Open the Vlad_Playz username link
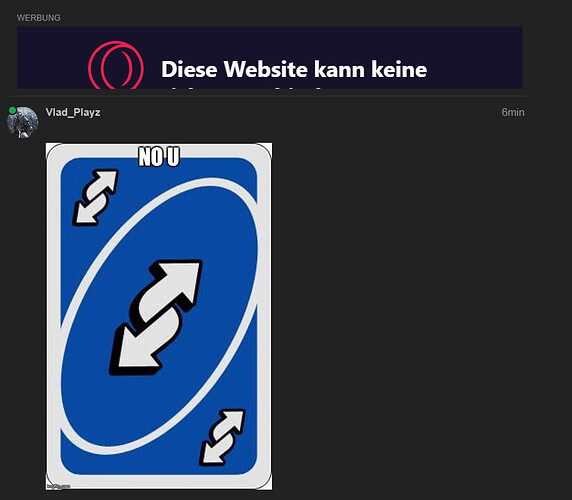Screen dimensions: 572x500 point(73,112)
